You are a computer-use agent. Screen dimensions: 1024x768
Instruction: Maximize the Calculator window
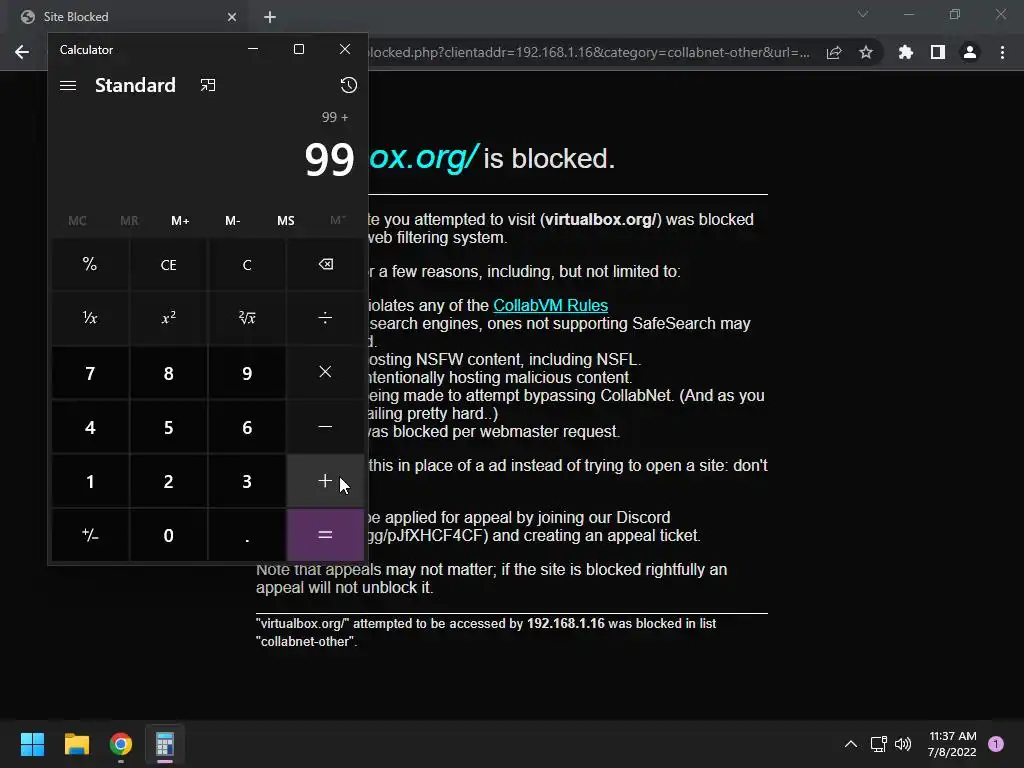(x=299, y=49)
